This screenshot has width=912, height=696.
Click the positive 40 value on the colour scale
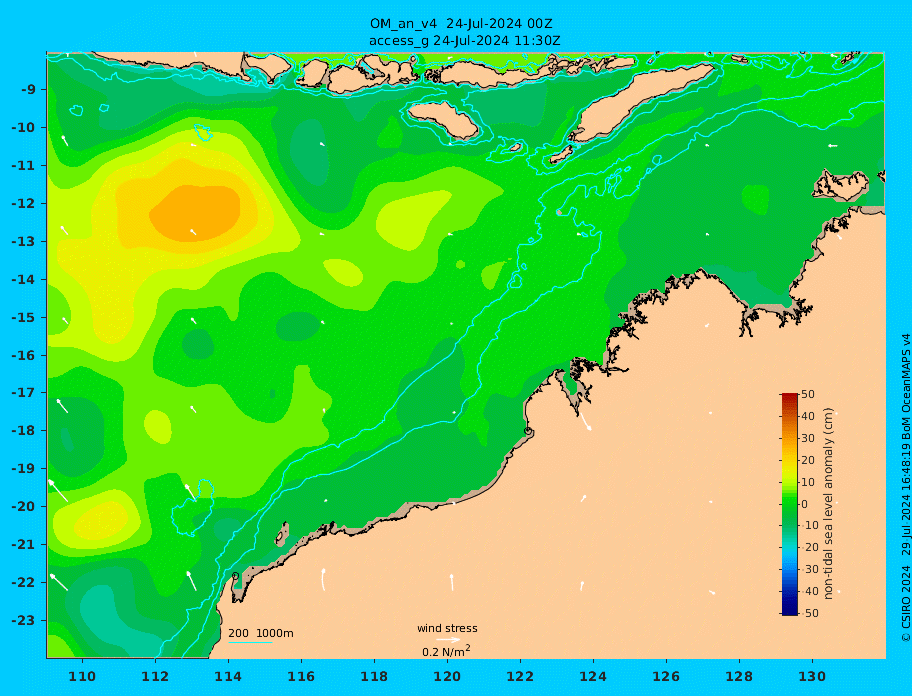pyautogui.click(x=808, y=416)
